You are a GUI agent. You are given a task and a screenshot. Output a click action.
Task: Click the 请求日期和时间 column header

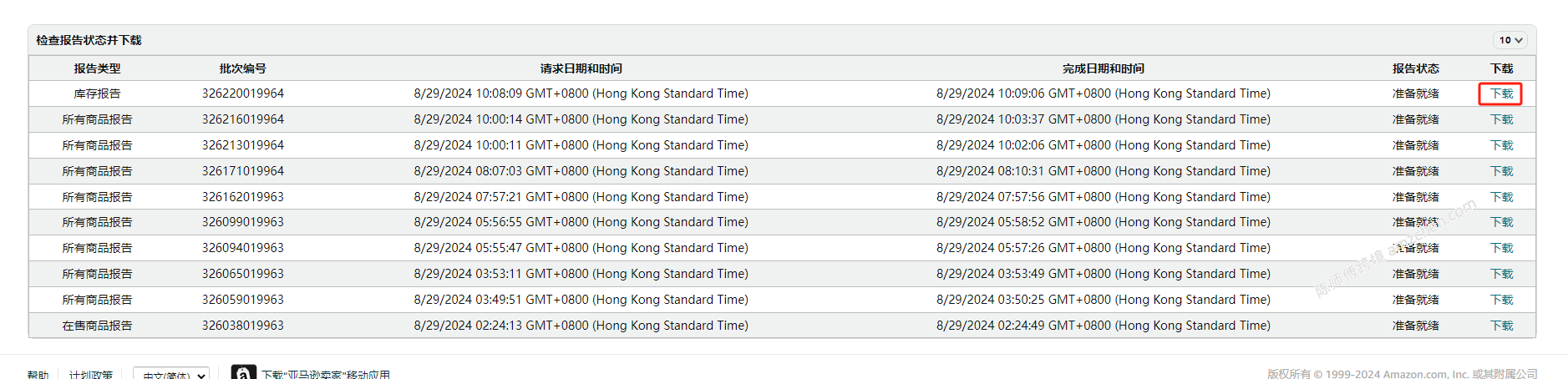pyautogui.click(x=581, y=68)
